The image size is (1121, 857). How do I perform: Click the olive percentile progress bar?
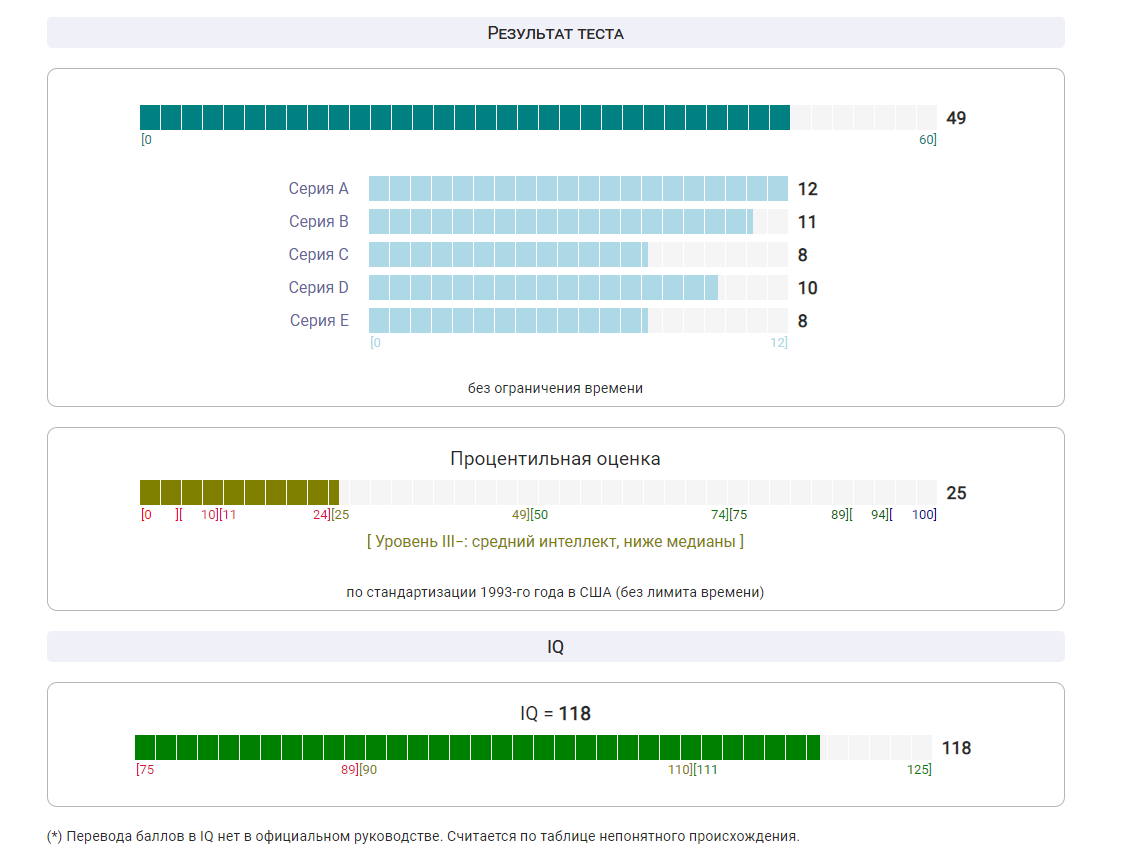pos(239,493)
